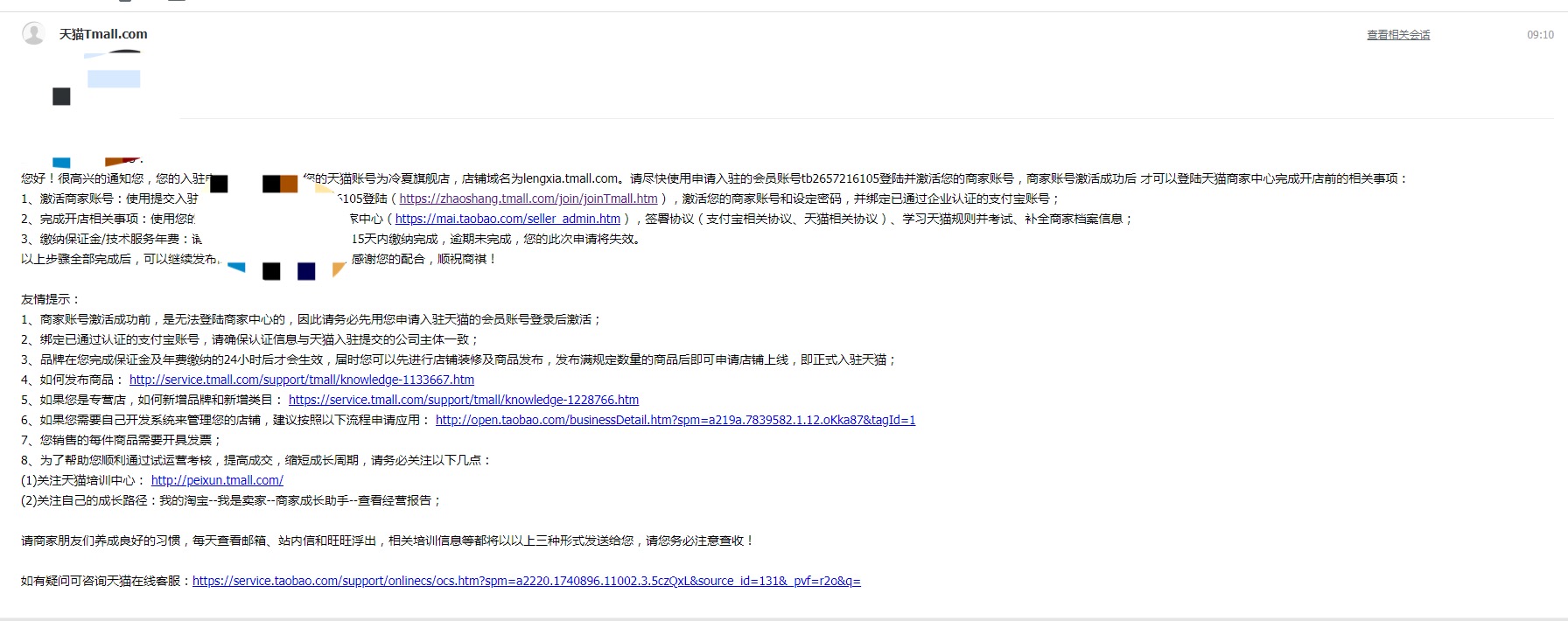Click the sender avatar icon
Viewport: 1568px width, 621px height.
tap(33, 33)
